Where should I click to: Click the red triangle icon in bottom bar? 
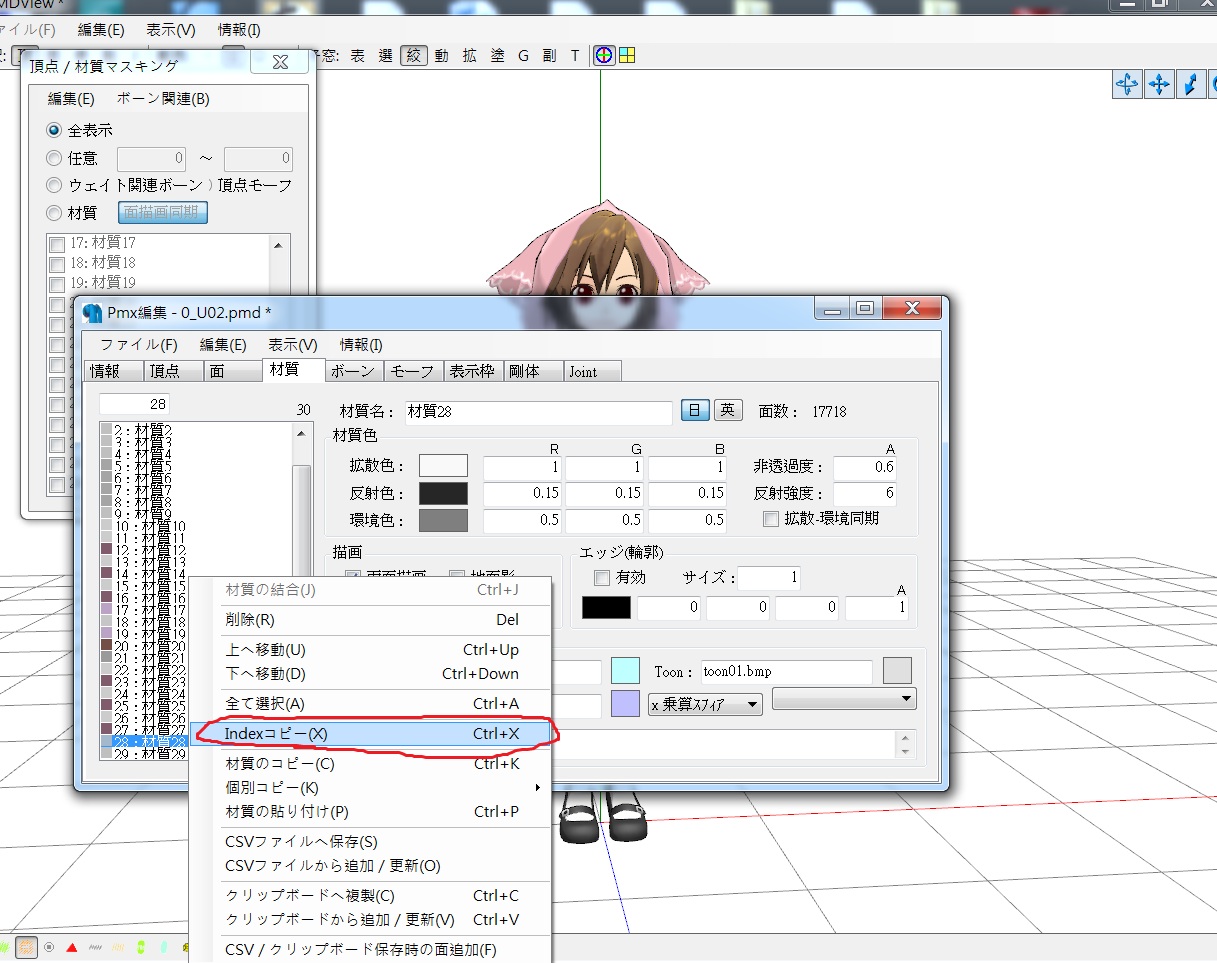click(72, 946)
